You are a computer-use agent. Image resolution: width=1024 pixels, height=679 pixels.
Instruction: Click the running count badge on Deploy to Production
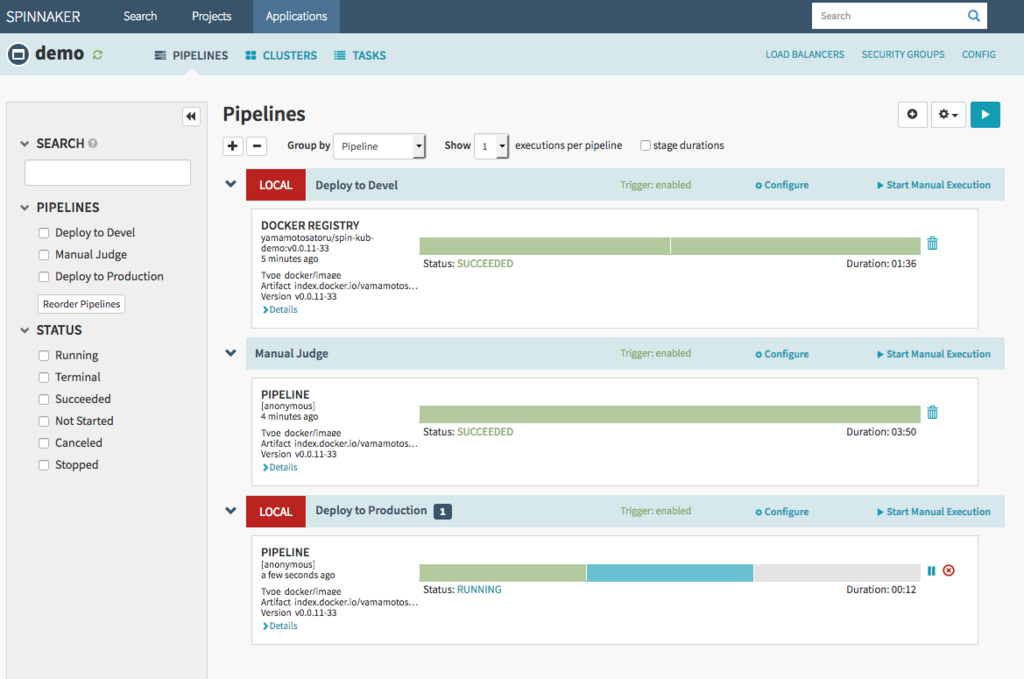(x=443, y=511)
